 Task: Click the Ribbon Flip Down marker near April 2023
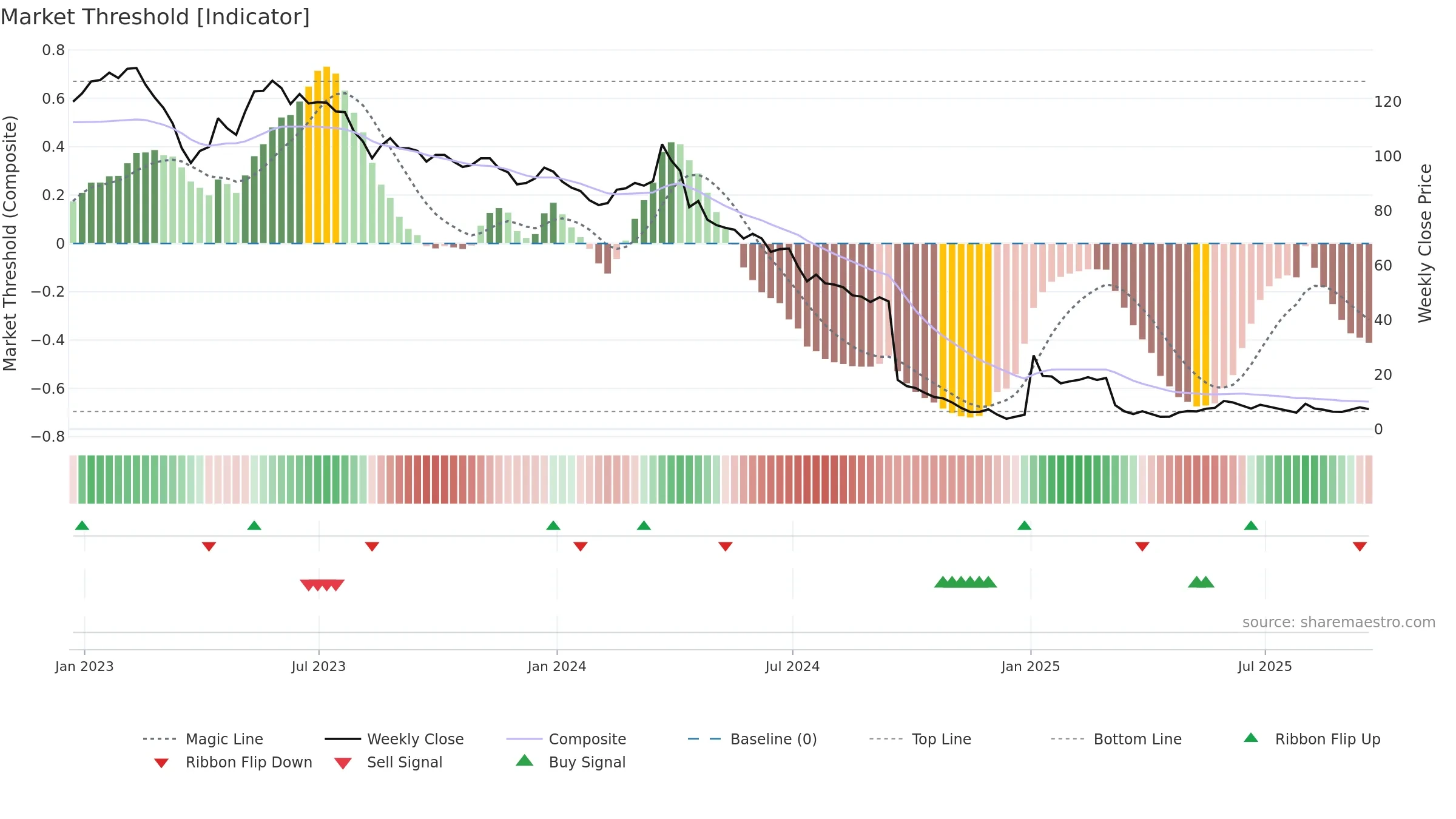[209, 547]
